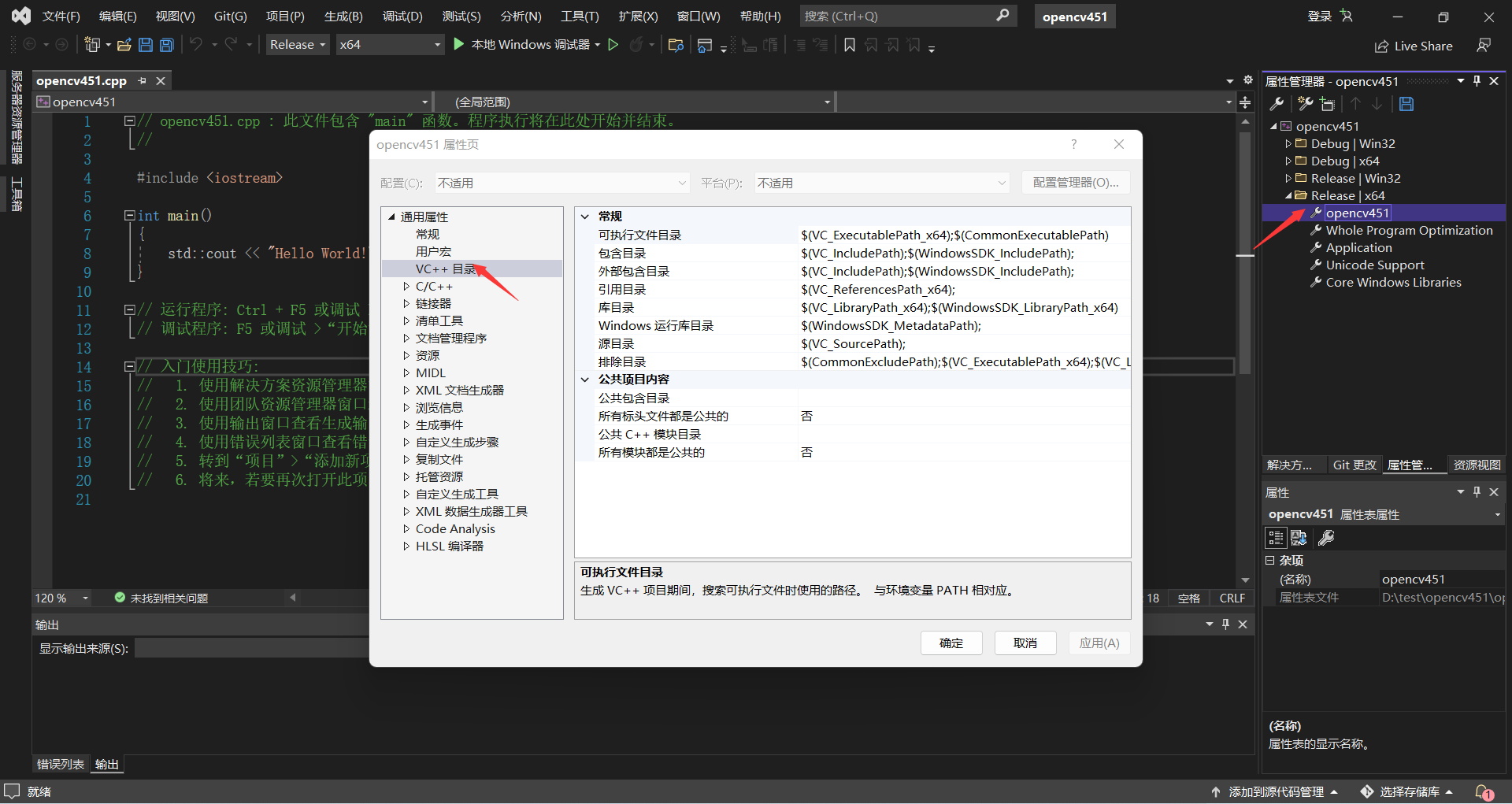The image size is (1512, 804).
Task: Open the Release configuration dropdown
Action: tap(298, 45)
